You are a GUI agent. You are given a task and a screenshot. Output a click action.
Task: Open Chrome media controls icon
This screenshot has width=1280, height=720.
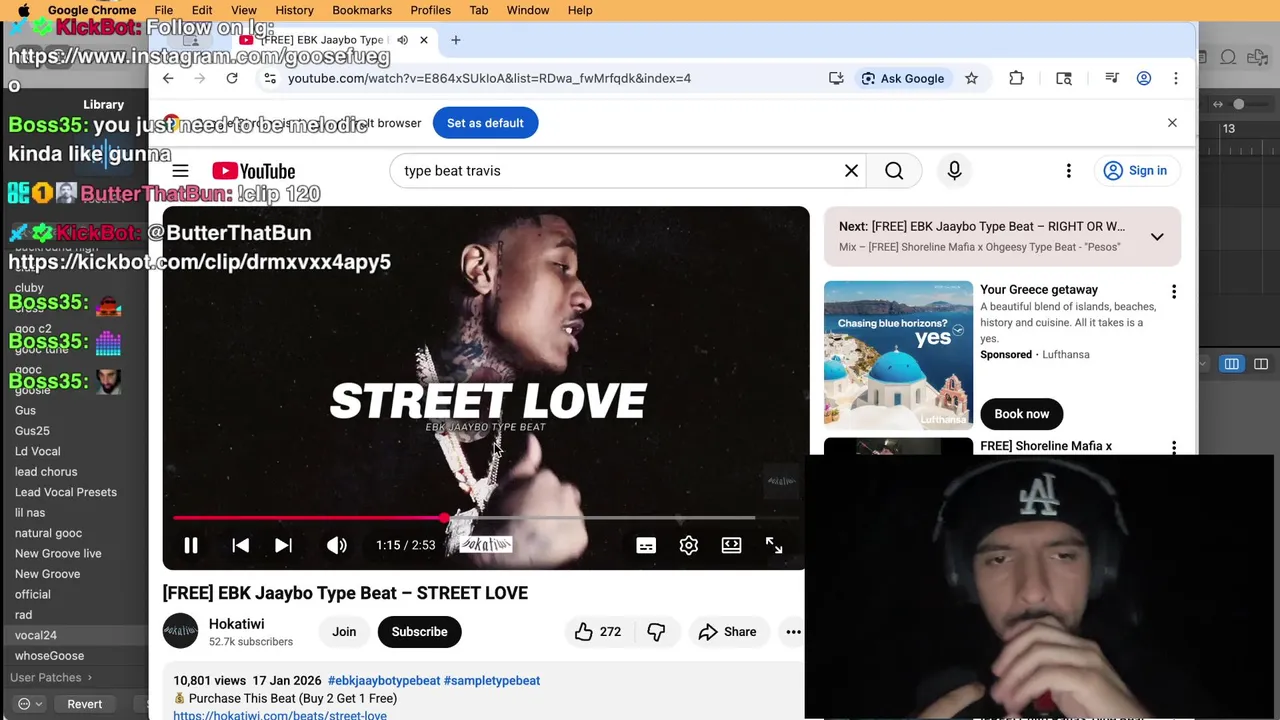1111,78
